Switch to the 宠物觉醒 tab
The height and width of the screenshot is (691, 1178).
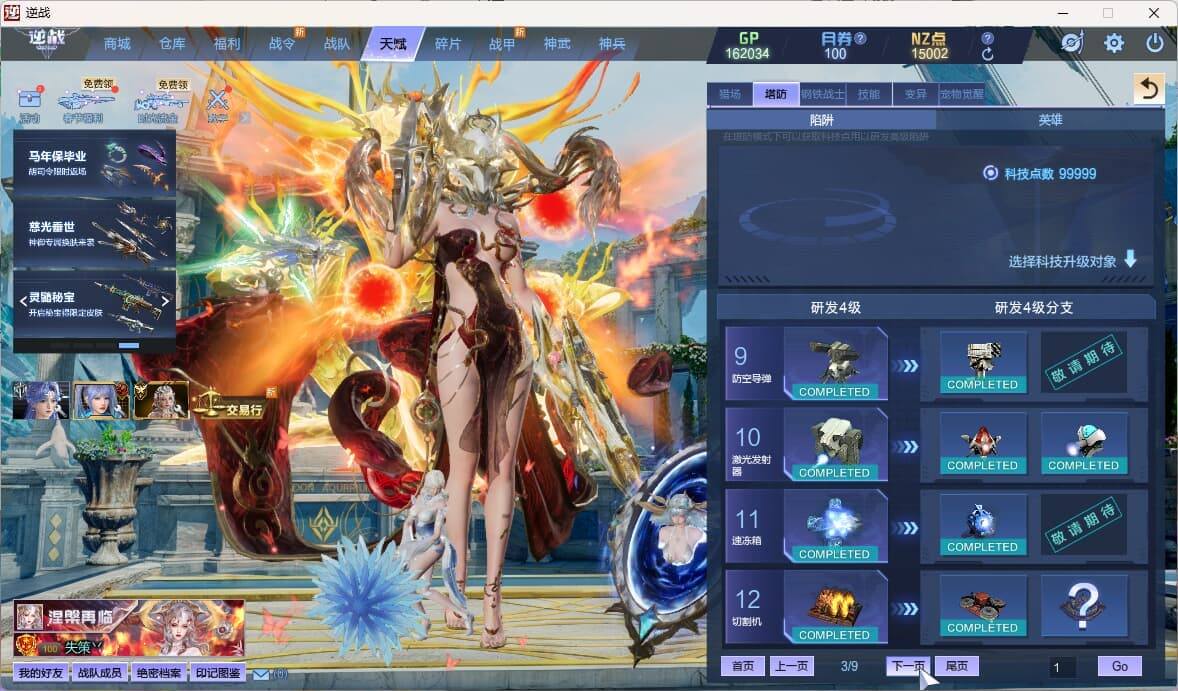[x=962, y=94]
